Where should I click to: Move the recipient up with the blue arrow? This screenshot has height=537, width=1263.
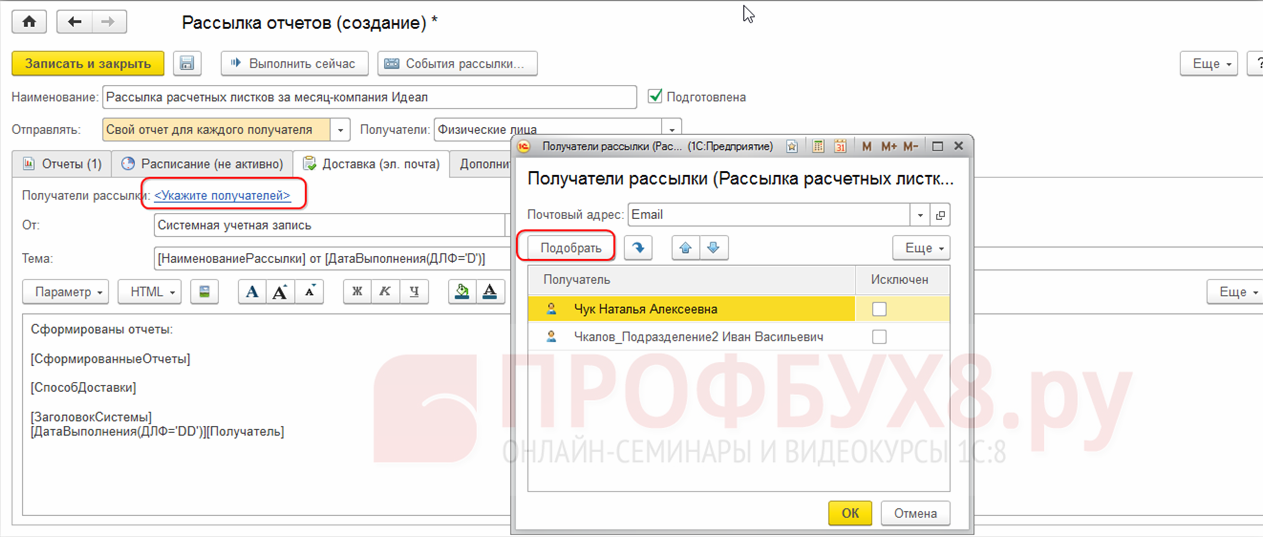click(688, 247)
